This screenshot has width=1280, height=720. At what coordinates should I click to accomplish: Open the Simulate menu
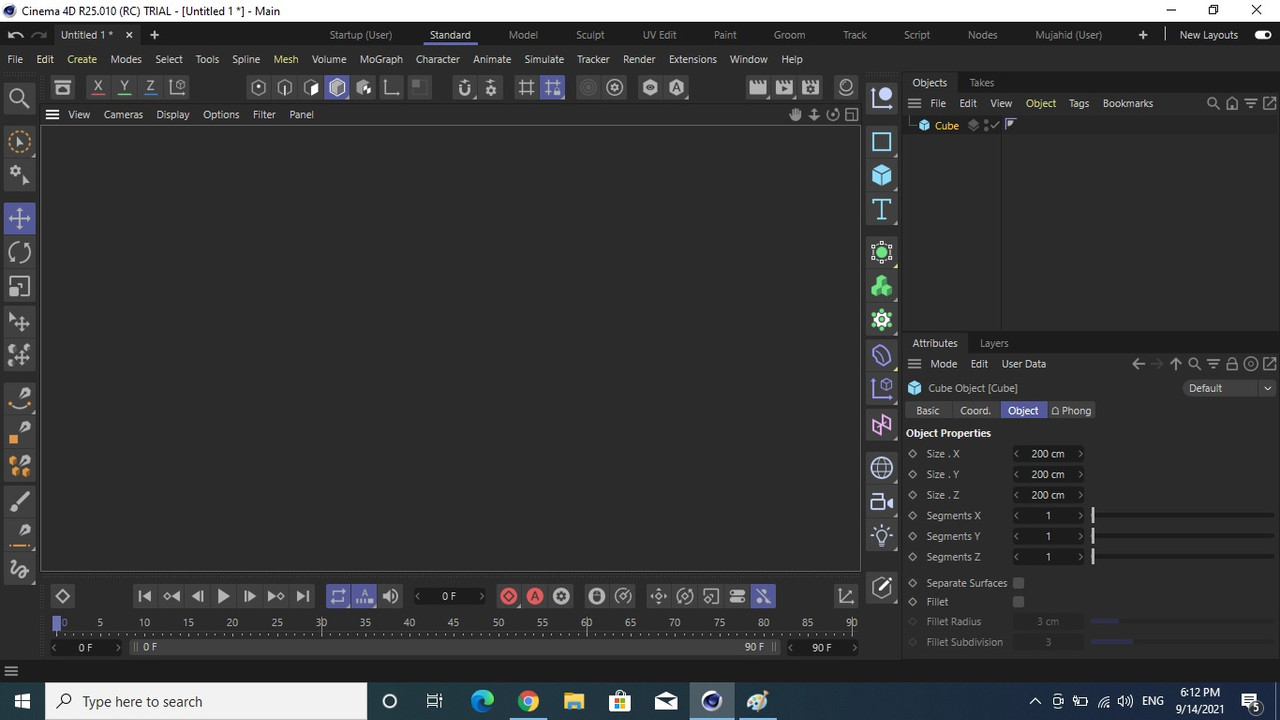(544, 59)
